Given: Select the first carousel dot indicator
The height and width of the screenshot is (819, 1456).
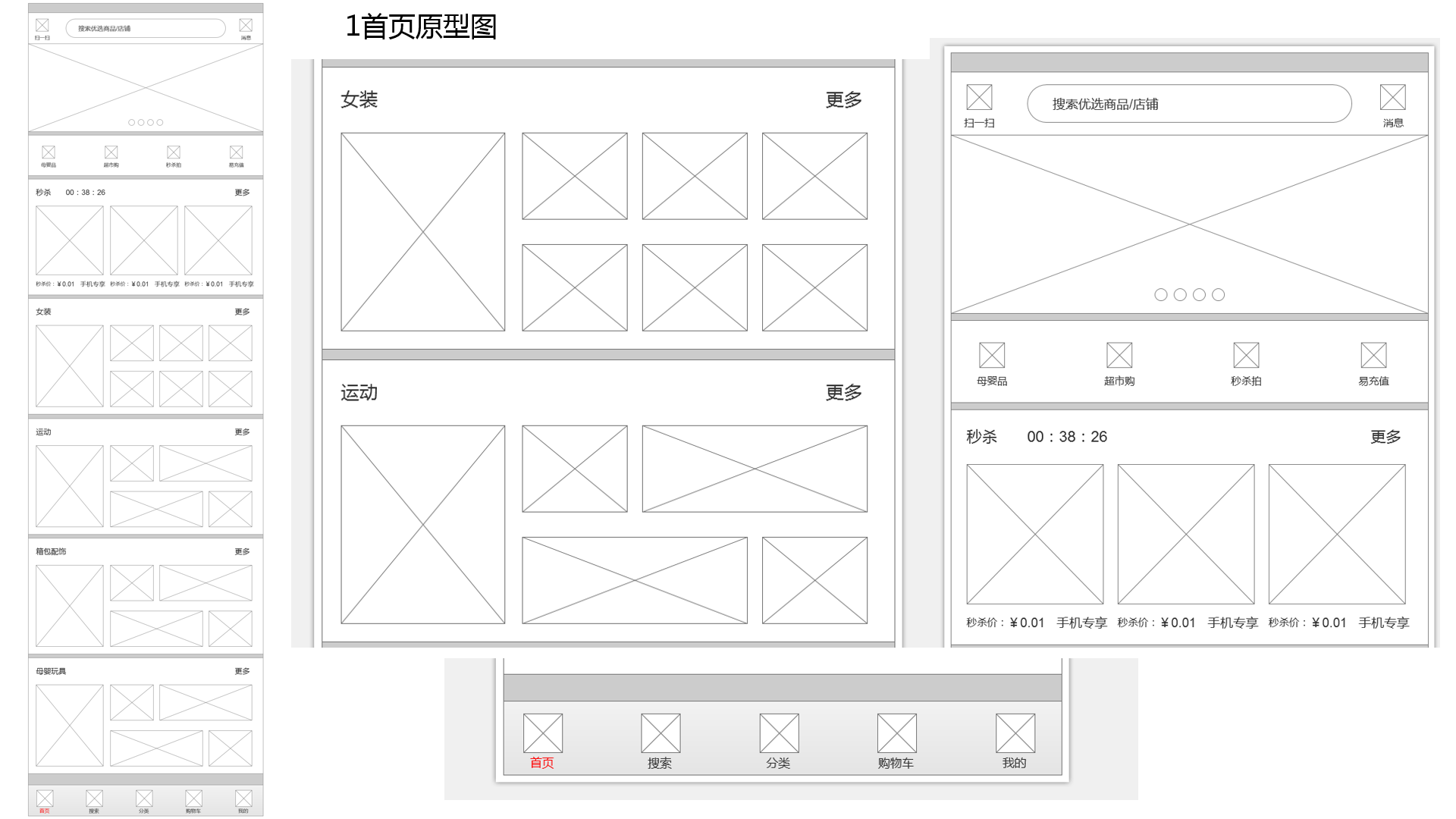Looking at the screenshot, I should point(1161,295).
